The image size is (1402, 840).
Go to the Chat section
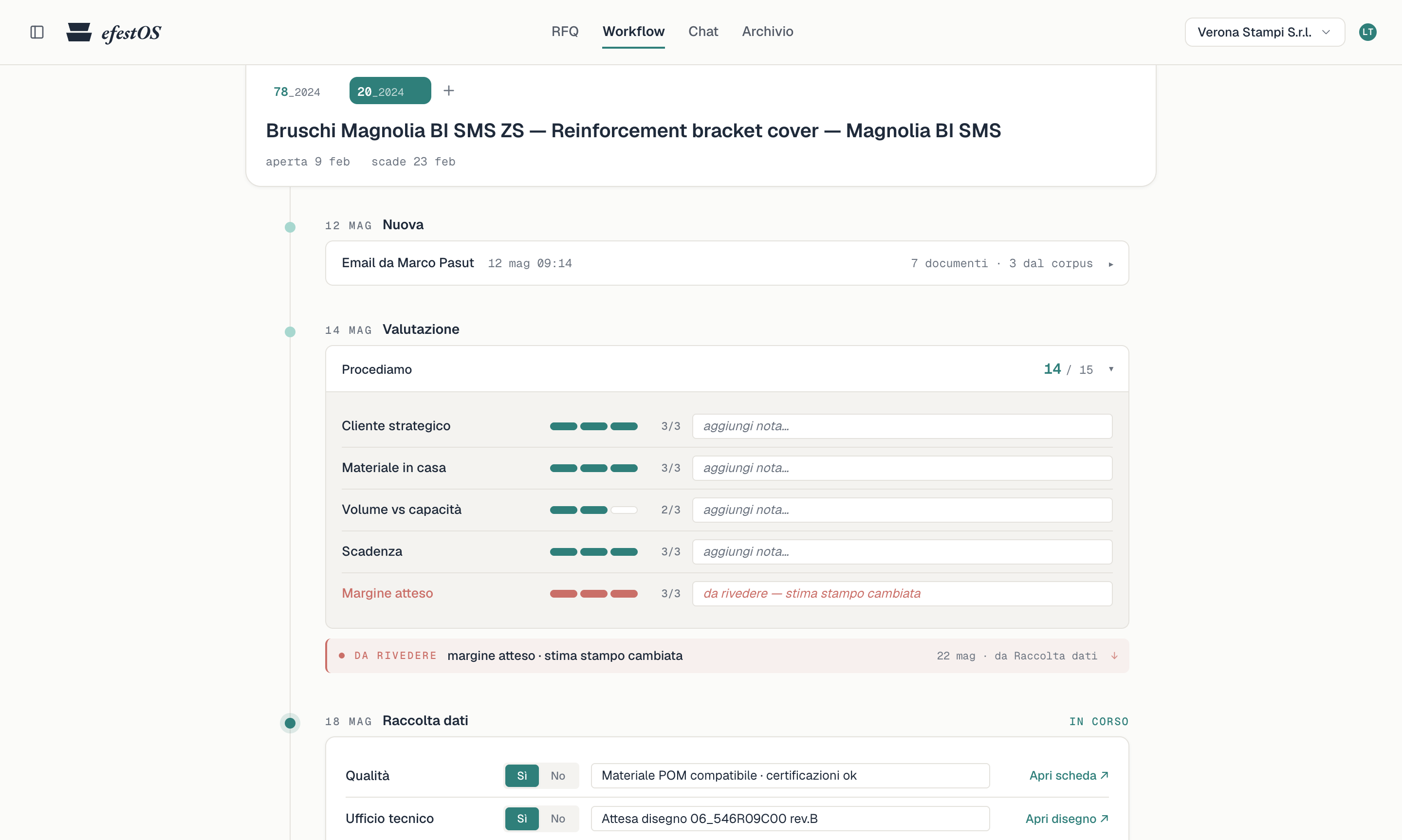pyautogui.click(x=702, y=32)
